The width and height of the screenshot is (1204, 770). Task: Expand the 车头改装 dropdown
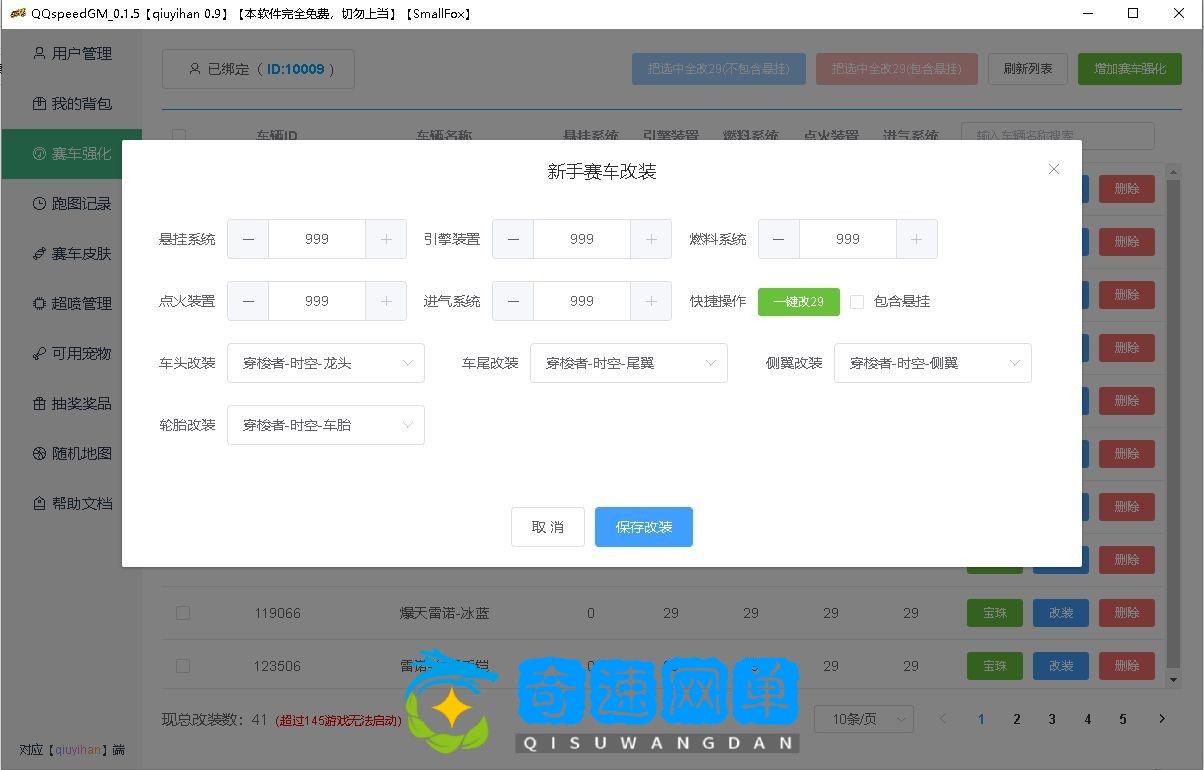pos(325,364)
